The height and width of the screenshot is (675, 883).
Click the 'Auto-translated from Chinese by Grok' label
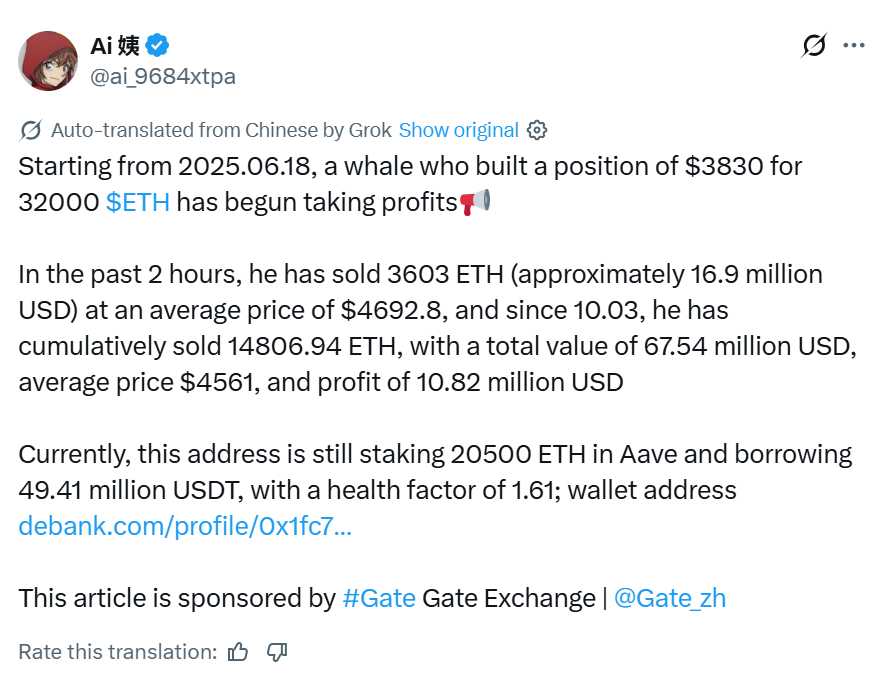(x=220, y=130)
